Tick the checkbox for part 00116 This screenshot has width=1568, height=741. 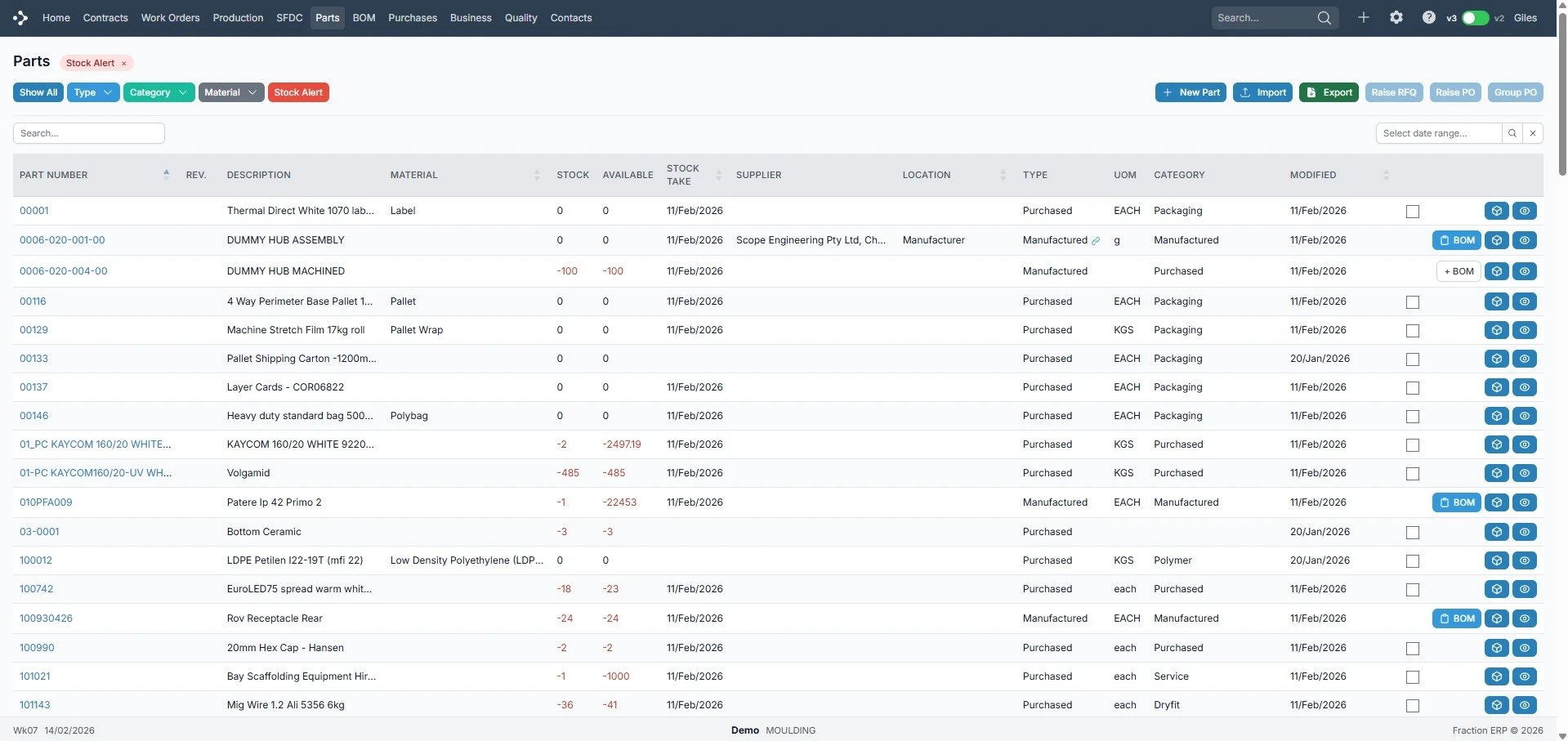tap(1412, 302)
